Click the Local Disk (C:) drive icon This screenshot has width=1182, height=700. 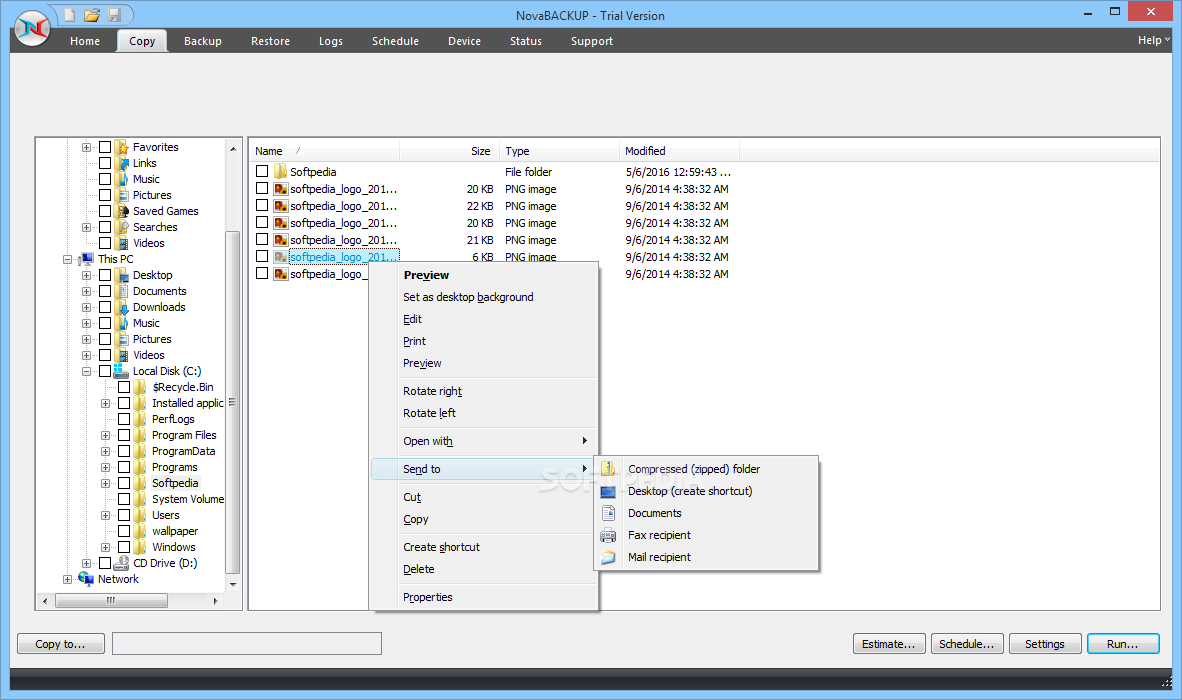(x=121, y=371)
